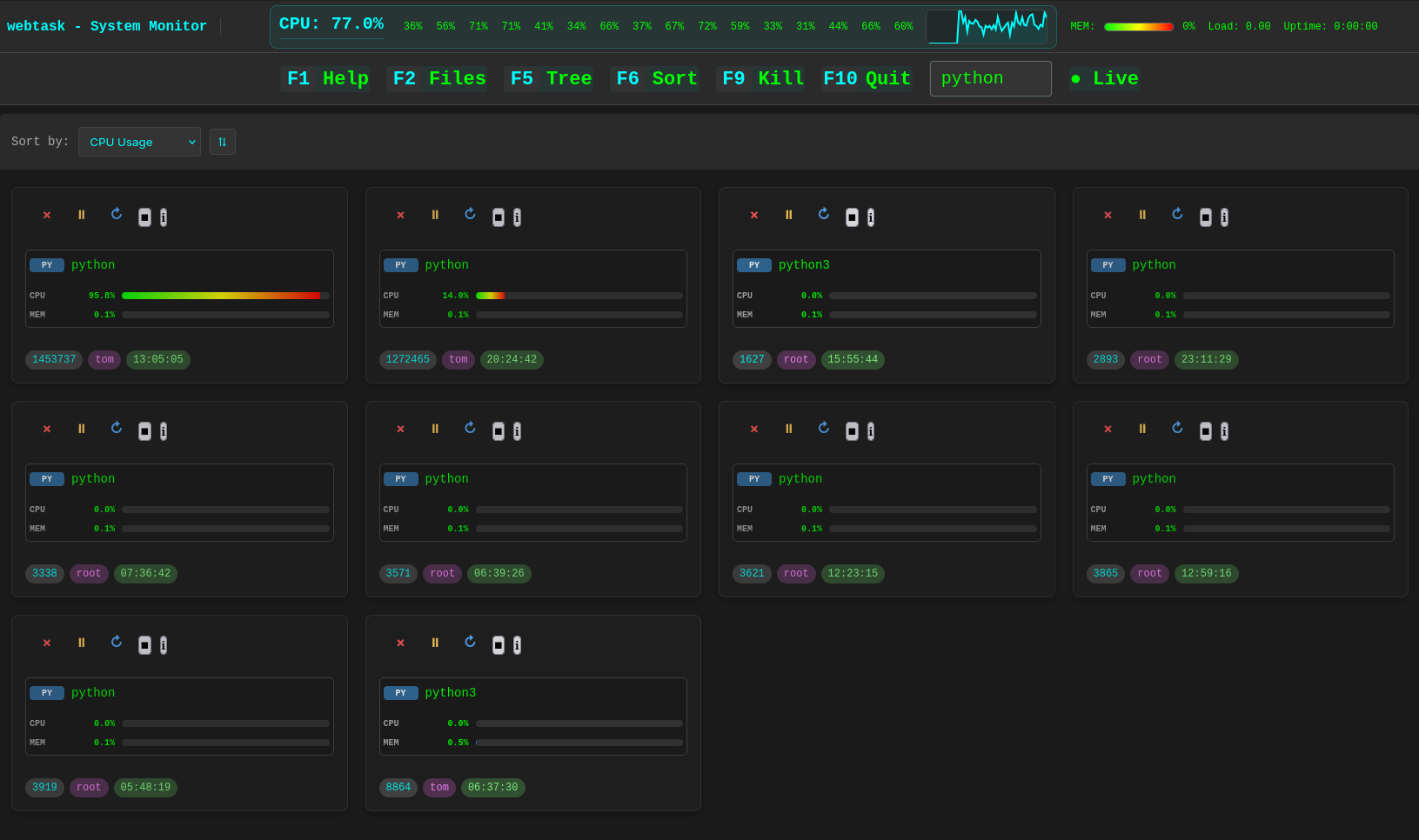
Task: Switch to F5 Tree view
Action: pos(551,78)
